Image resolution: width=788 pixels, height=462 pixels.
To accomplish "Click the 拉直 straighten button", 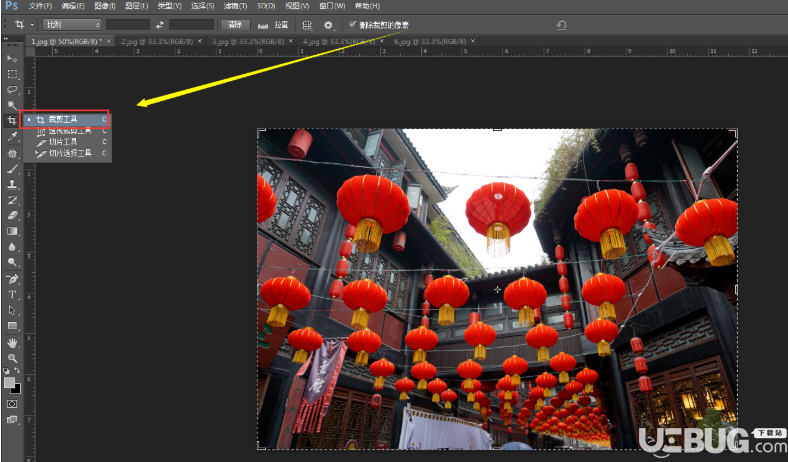I will click(273, 24).
